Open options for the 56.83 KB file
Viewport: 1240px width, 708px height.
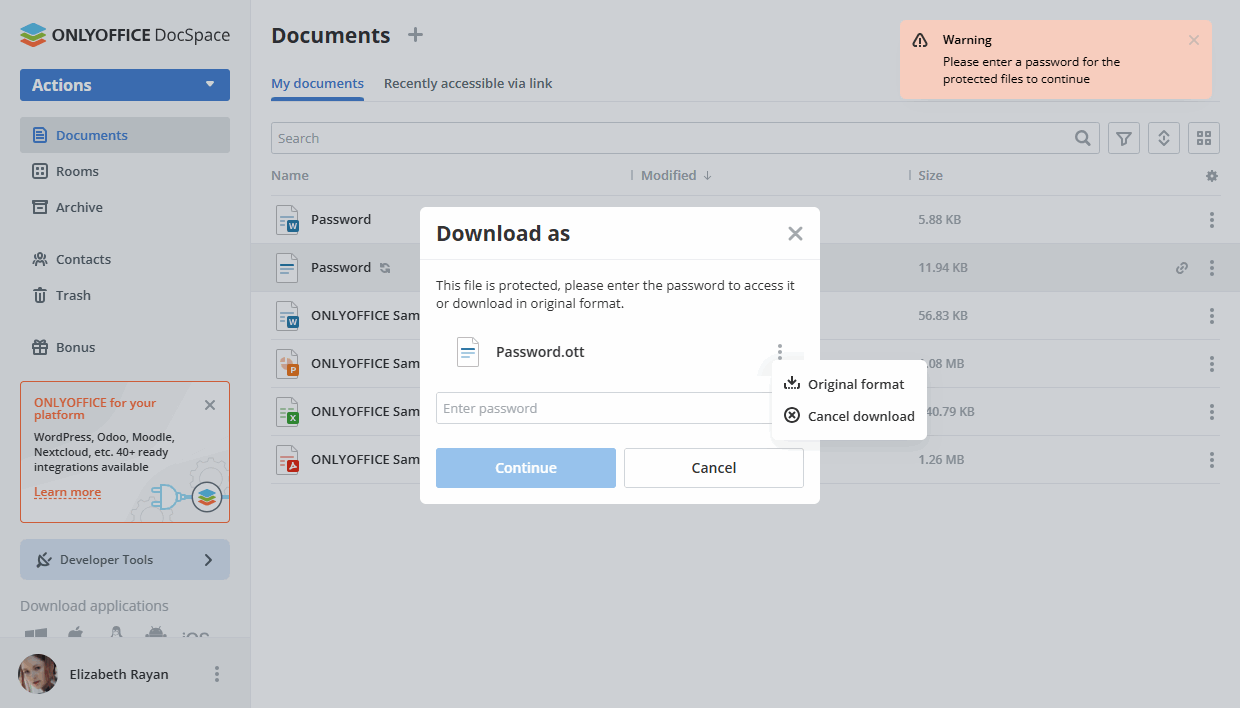pos(1212,316)
